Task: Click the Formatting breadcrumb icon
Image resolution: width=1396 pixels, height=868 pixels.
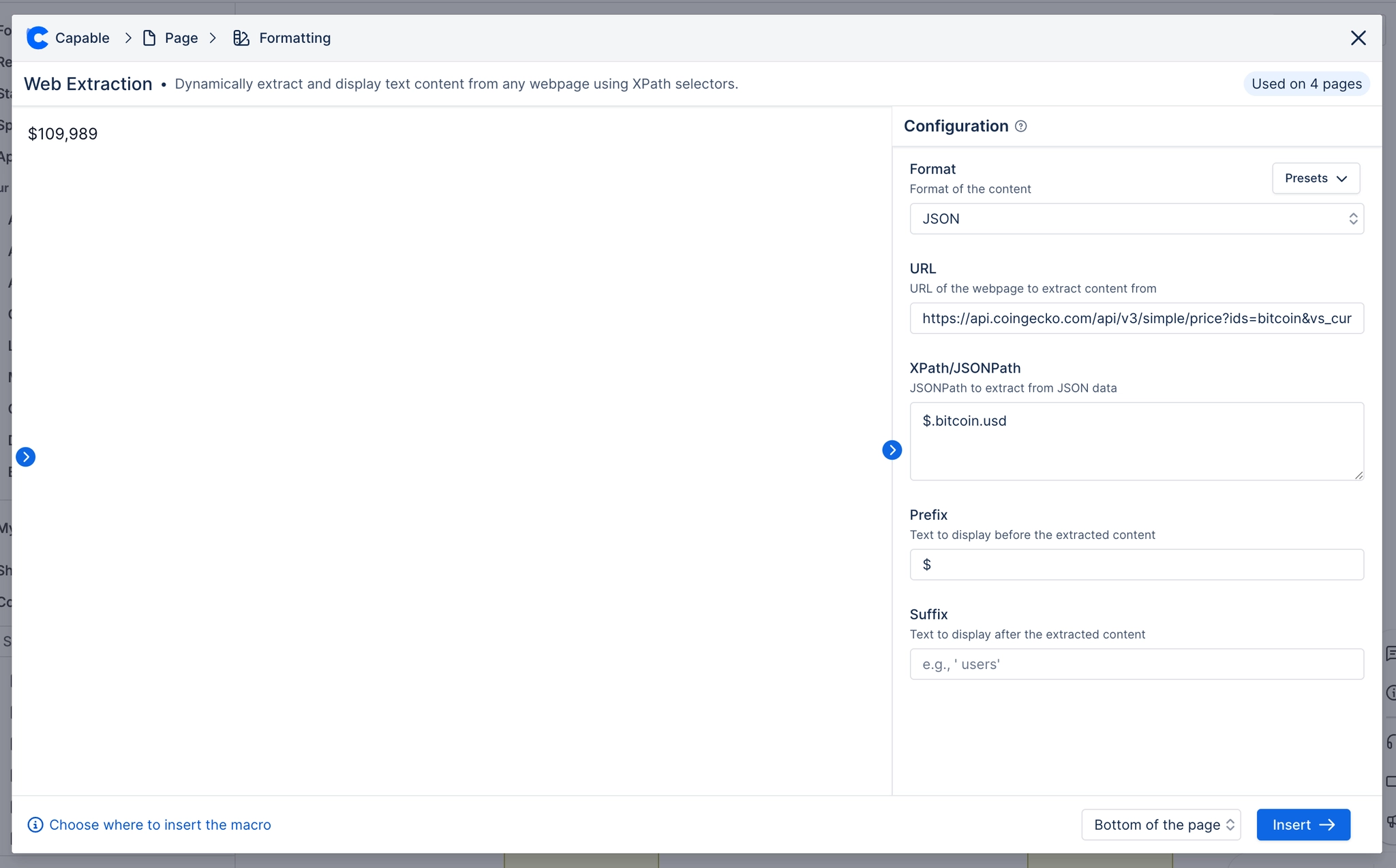Action: coord(241,38)
